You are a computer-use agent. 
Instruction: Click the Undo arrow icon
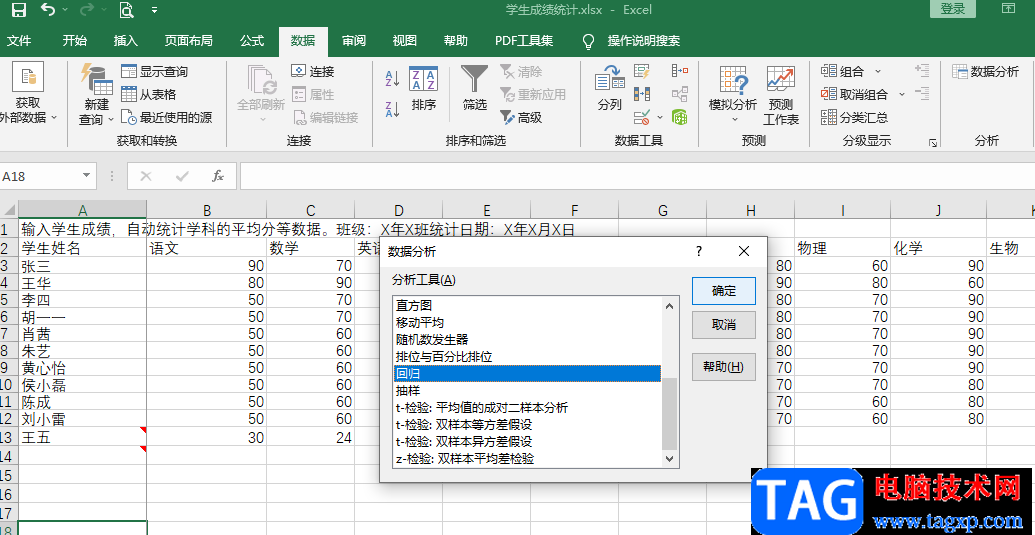pyautogui.click(x=48, y=9)
